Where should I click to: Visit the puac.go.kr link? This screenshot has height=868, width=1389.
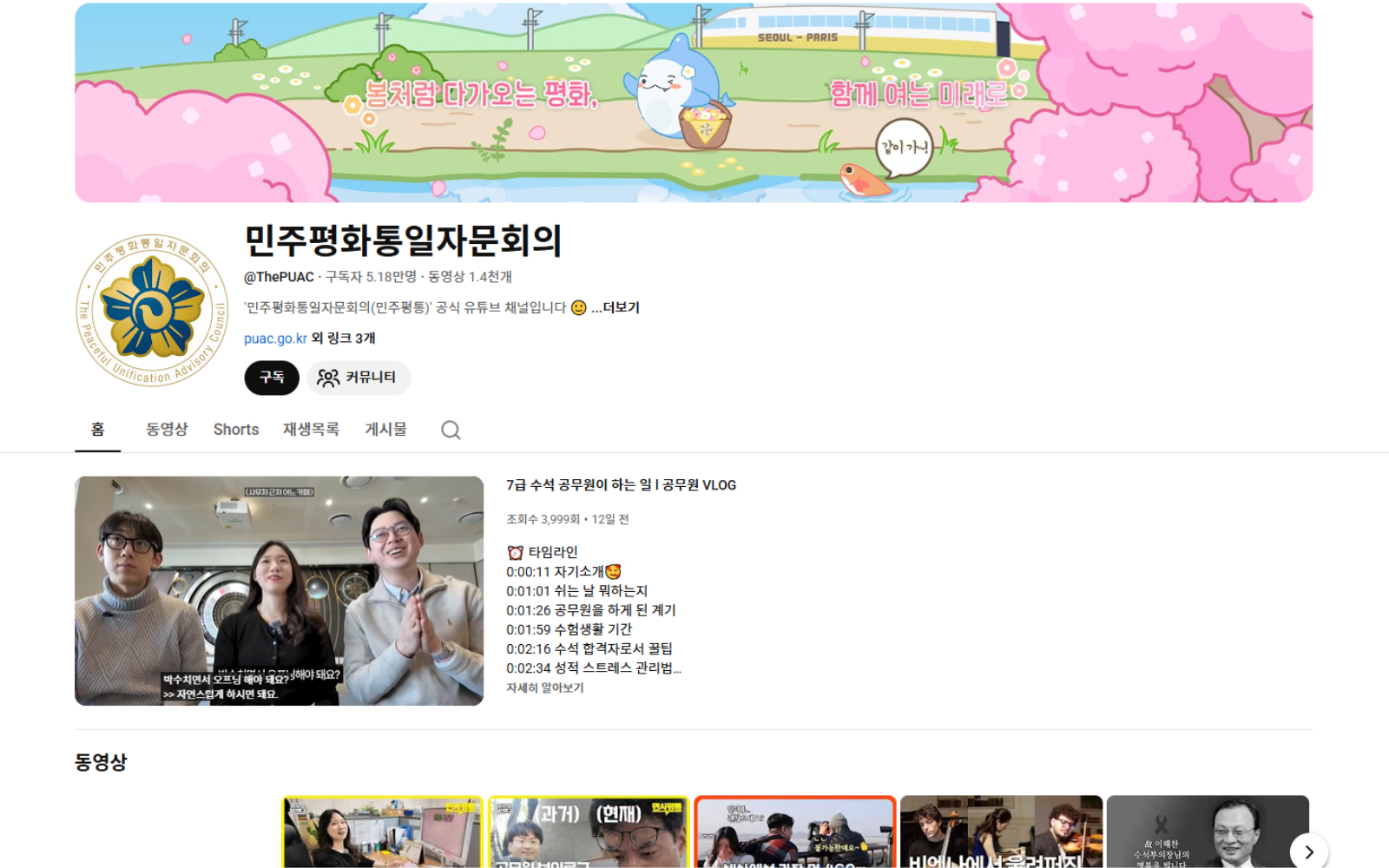tap(275, 339)
